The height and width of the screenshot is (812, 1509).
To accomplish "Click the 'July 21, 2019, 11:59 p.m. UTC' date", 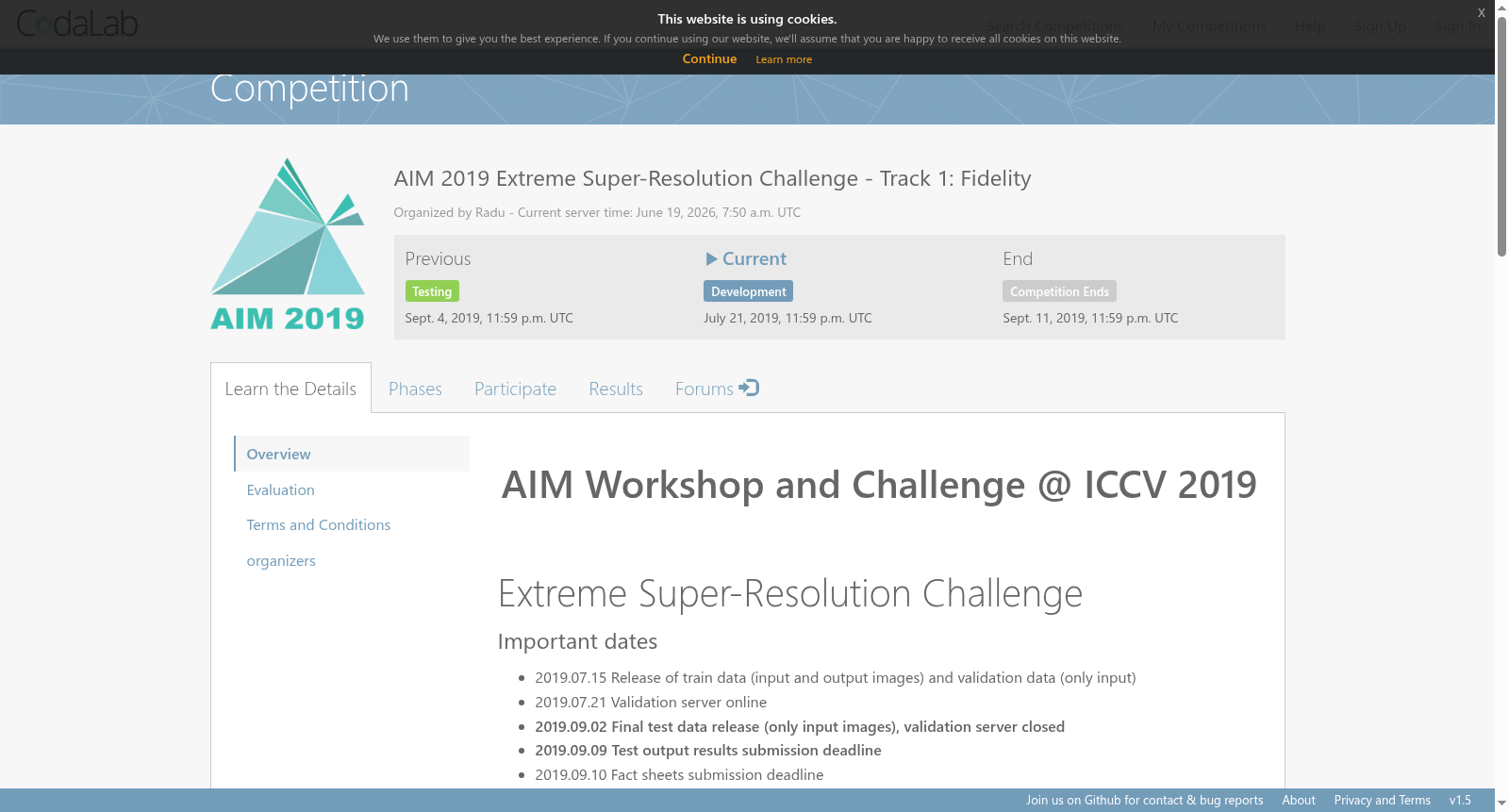I will click(788, 318).
